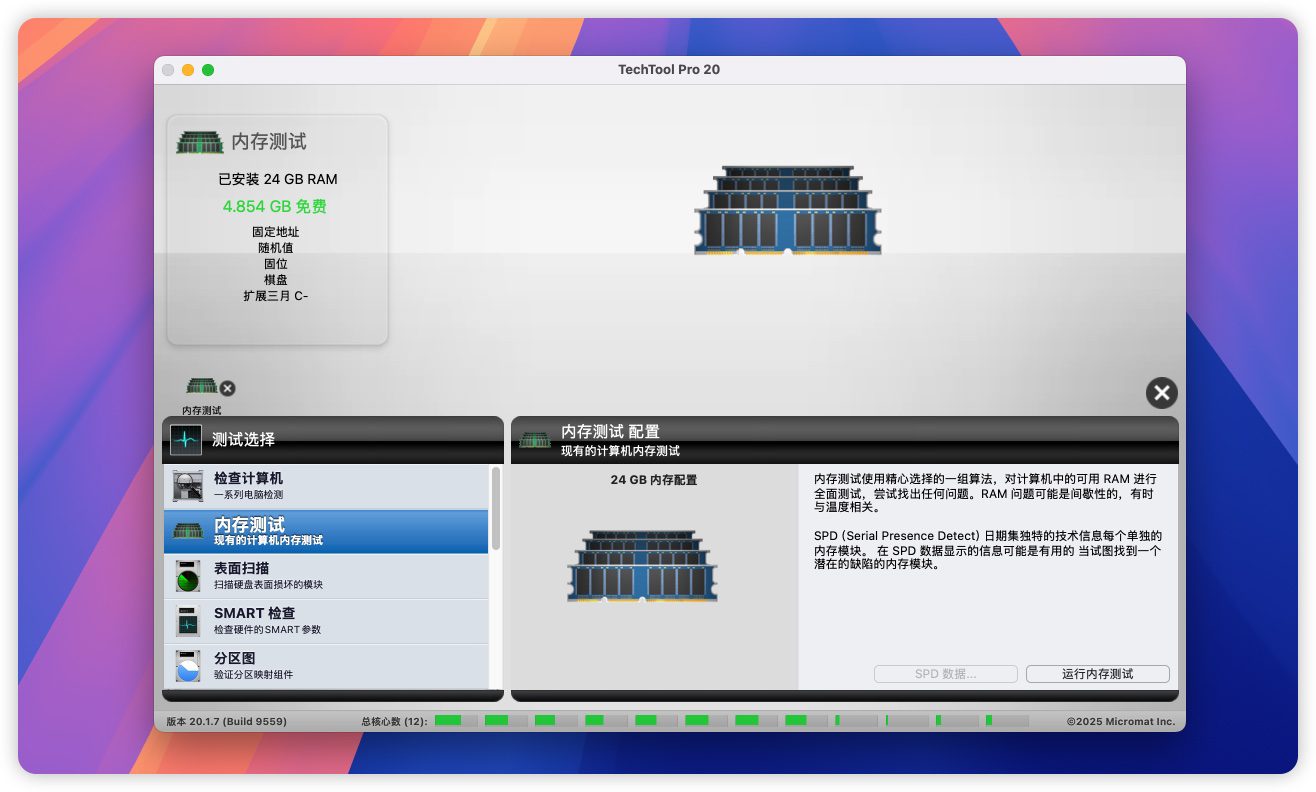This screenshot has width=1316, height=792.
Task: Click the first CPU core usage bar
Action: tap(454, 721)
